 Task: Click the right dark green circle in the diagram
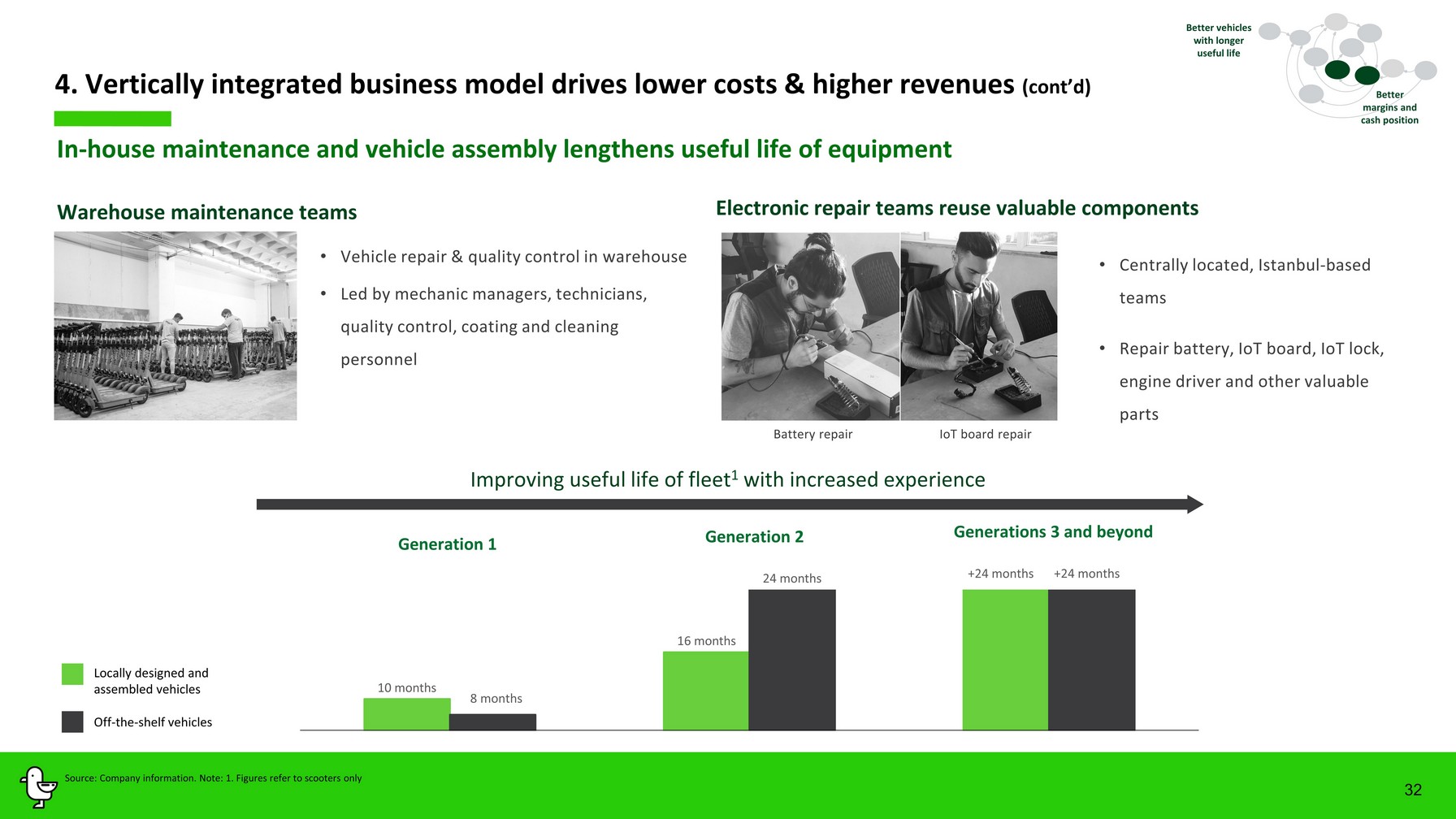[1367, 76]
